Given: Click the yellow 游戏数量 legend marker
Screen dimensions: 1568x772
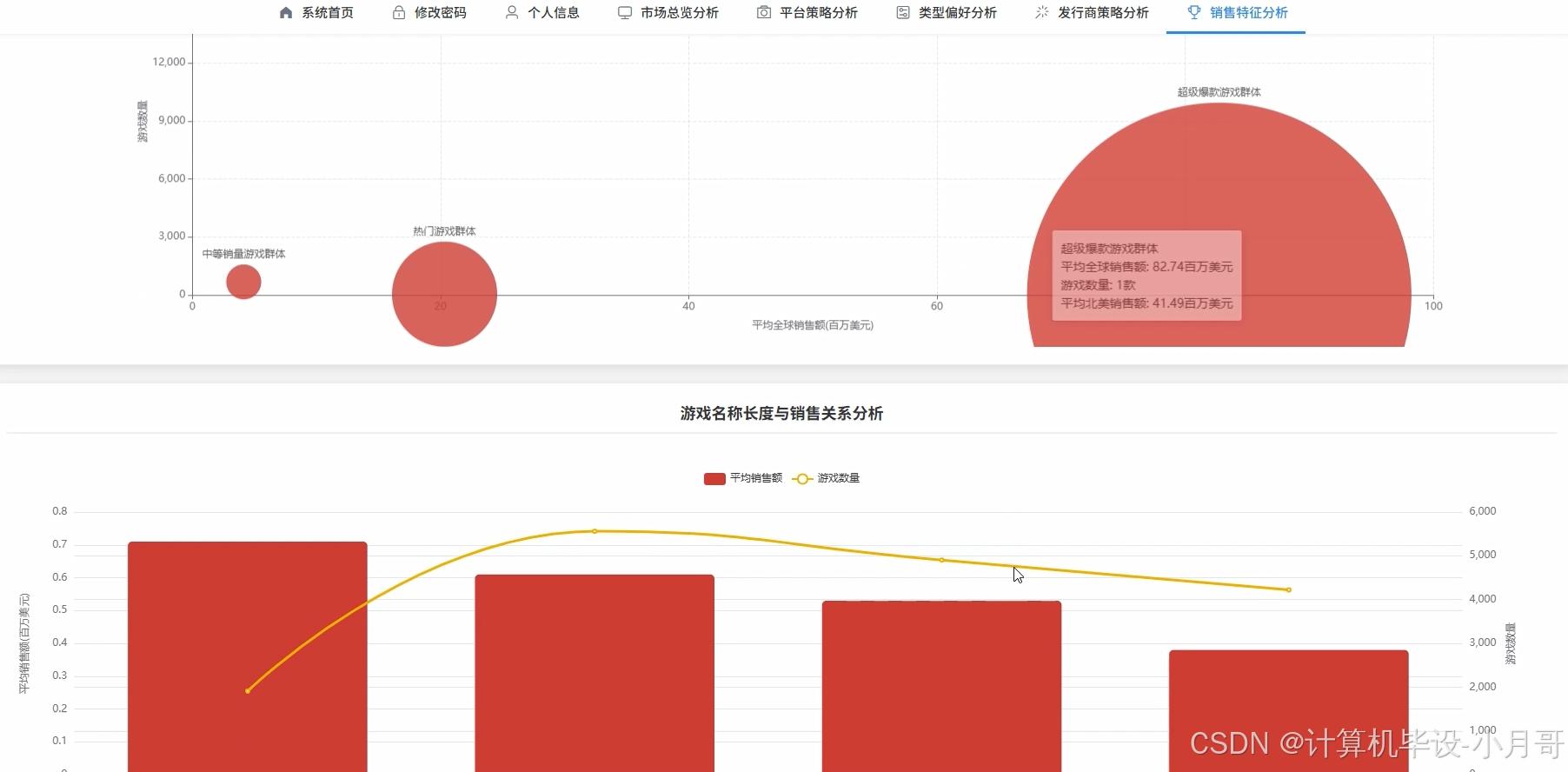Looking at the screenshot, I should [802, 479].
